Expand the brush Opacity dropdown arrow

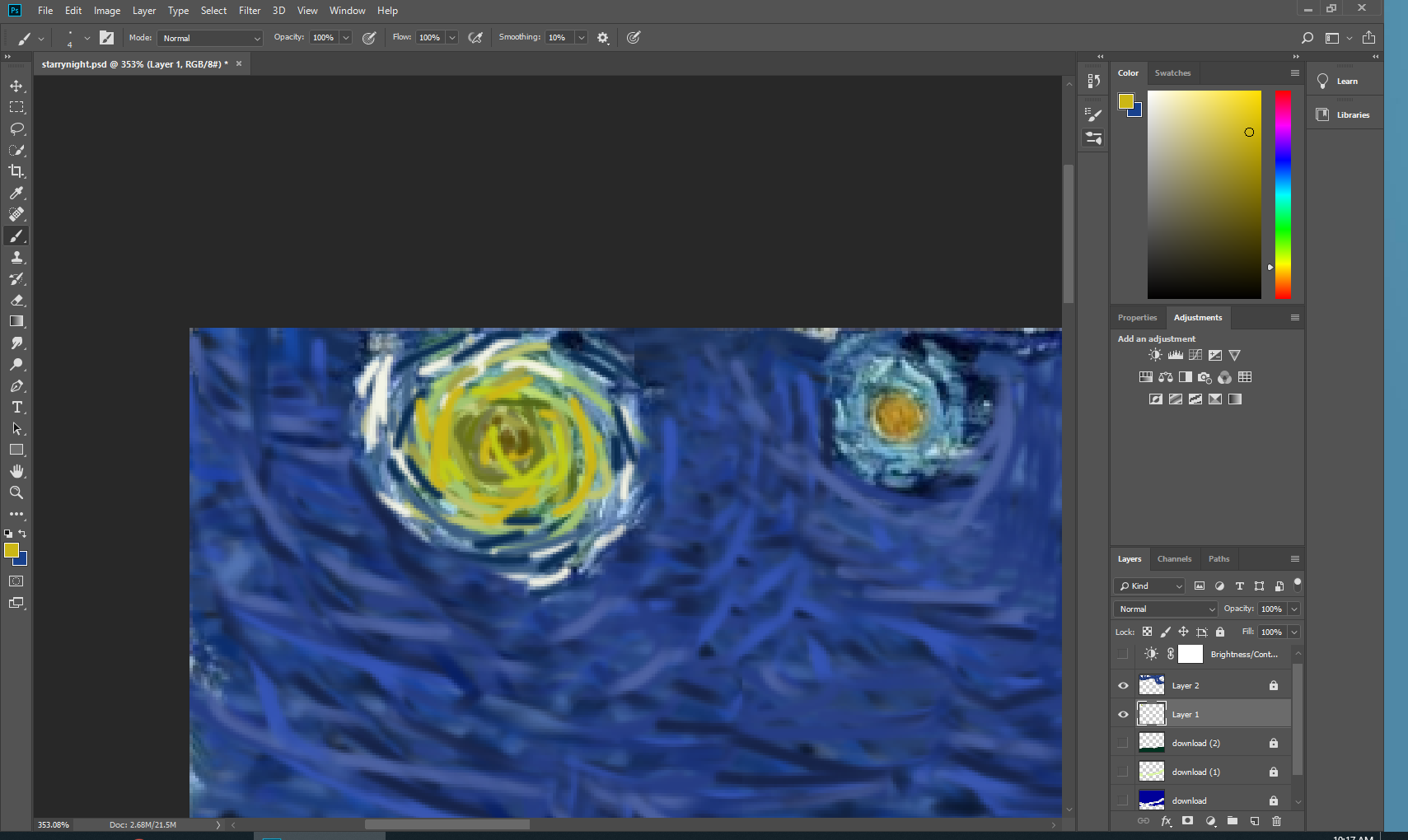[346, 38]
